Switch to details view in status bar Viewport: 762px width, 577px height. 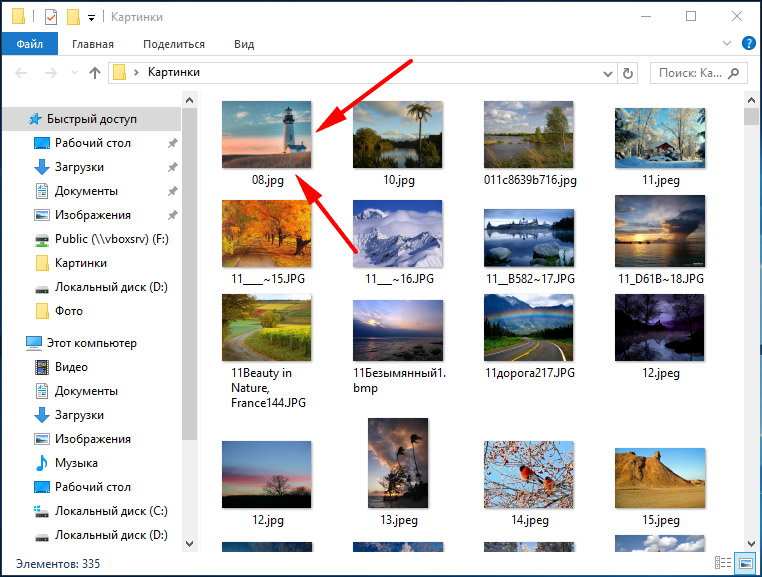coord(723,563)
